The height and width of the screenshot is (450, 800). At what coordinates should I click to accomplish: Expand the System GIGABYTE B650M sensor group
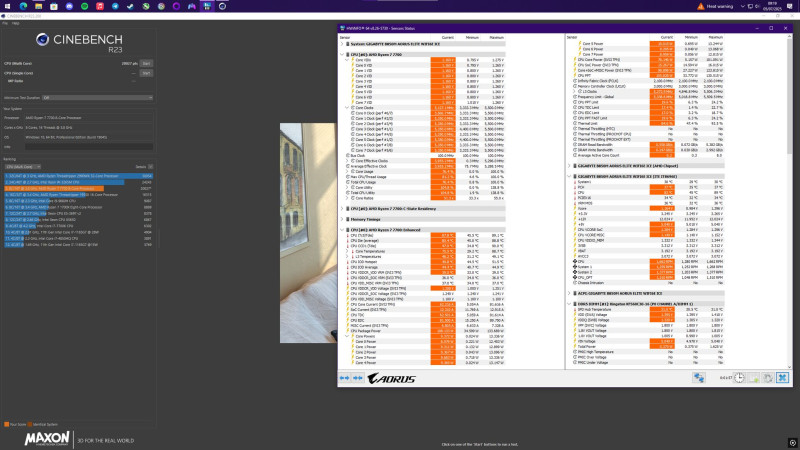click(x=342, y=44)
